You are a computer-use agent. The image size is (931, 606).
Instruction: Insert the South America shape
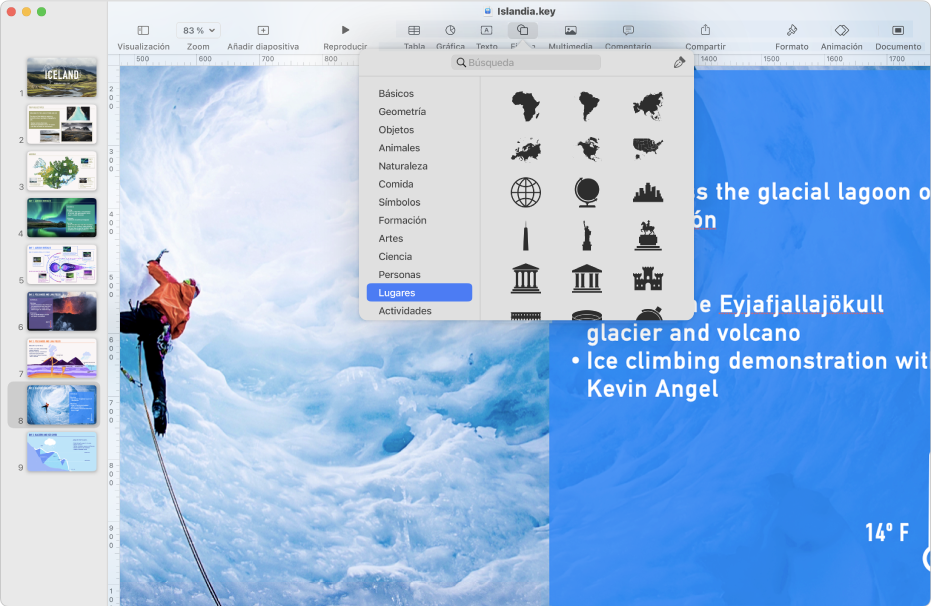click(x=588, y=106)
